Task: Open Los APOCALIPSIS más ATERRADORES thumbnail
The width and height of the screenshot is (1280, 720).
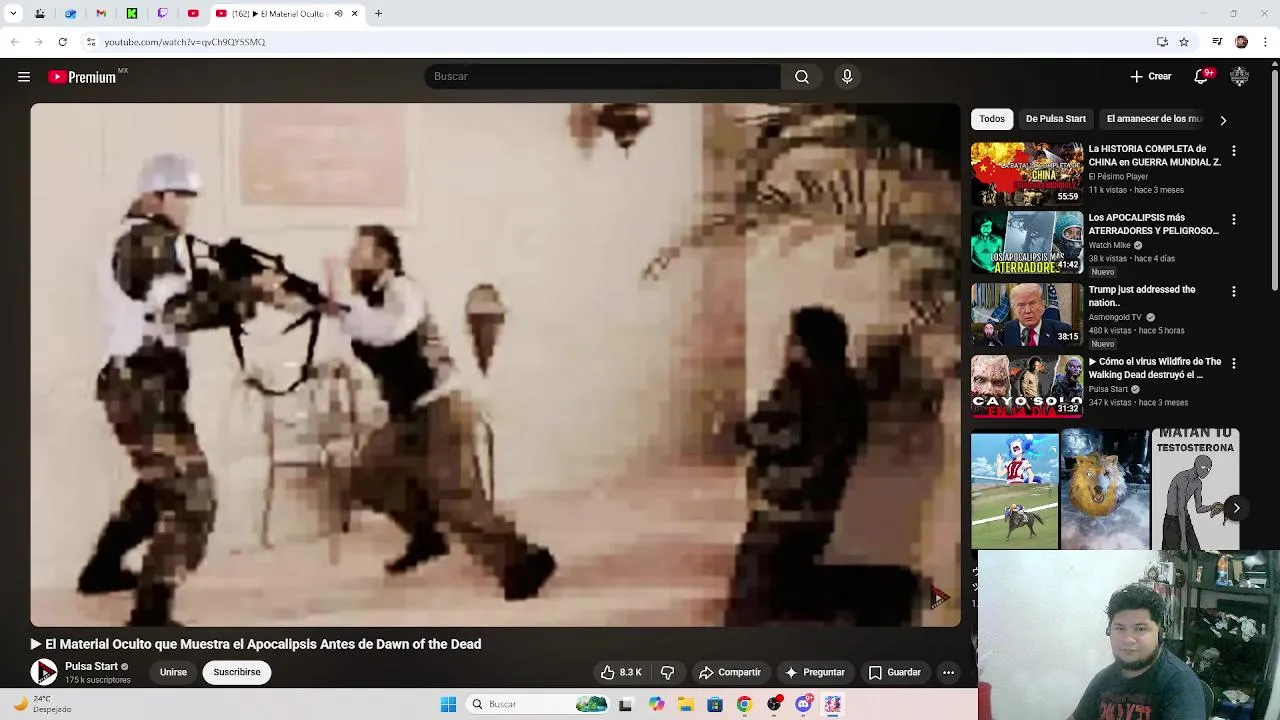Action: tap(1027, 242)
